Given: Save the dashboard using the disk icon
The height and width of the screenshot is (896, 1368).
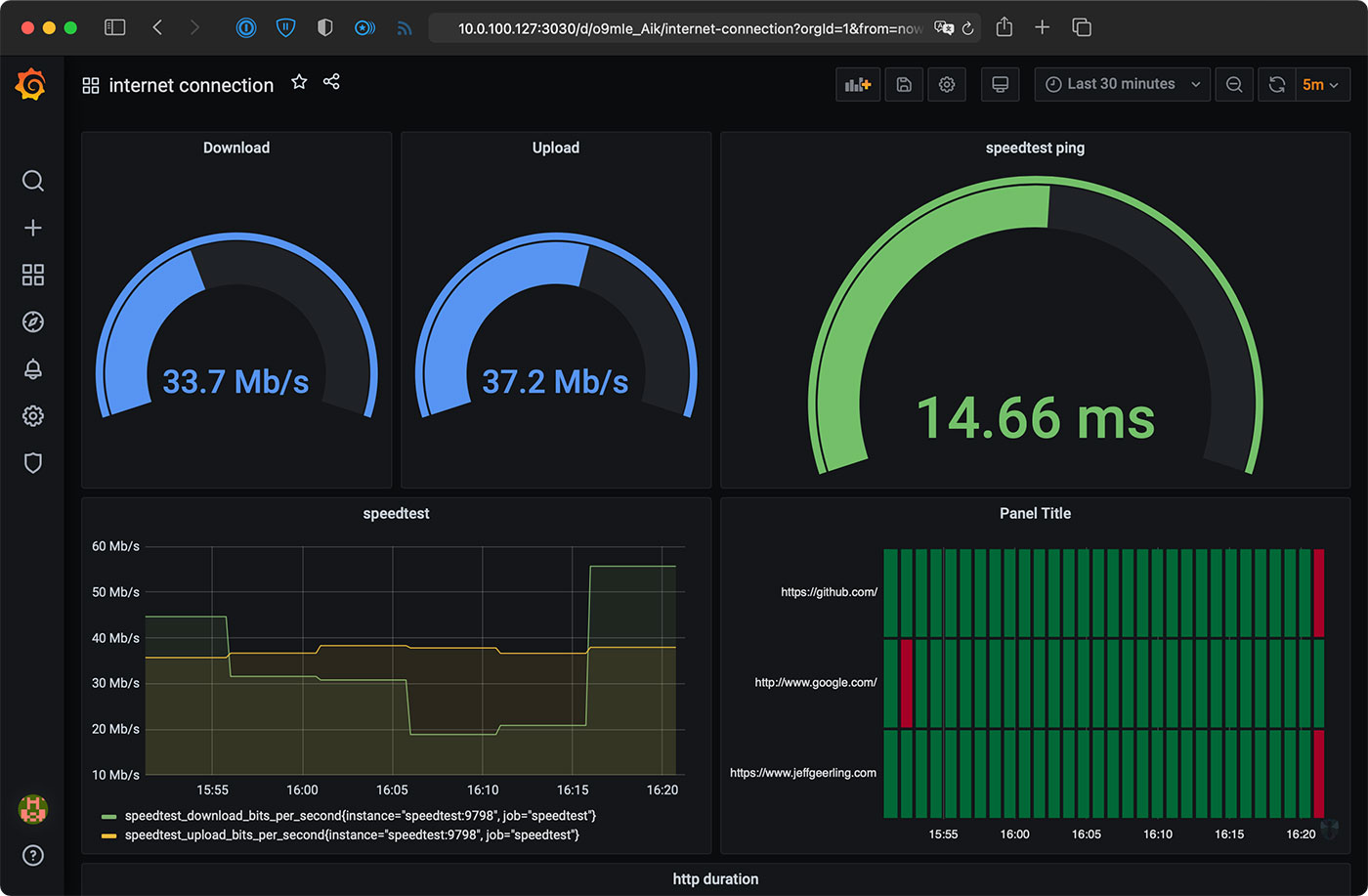Looking at the screenshot, I should click(x=903, y=84).
